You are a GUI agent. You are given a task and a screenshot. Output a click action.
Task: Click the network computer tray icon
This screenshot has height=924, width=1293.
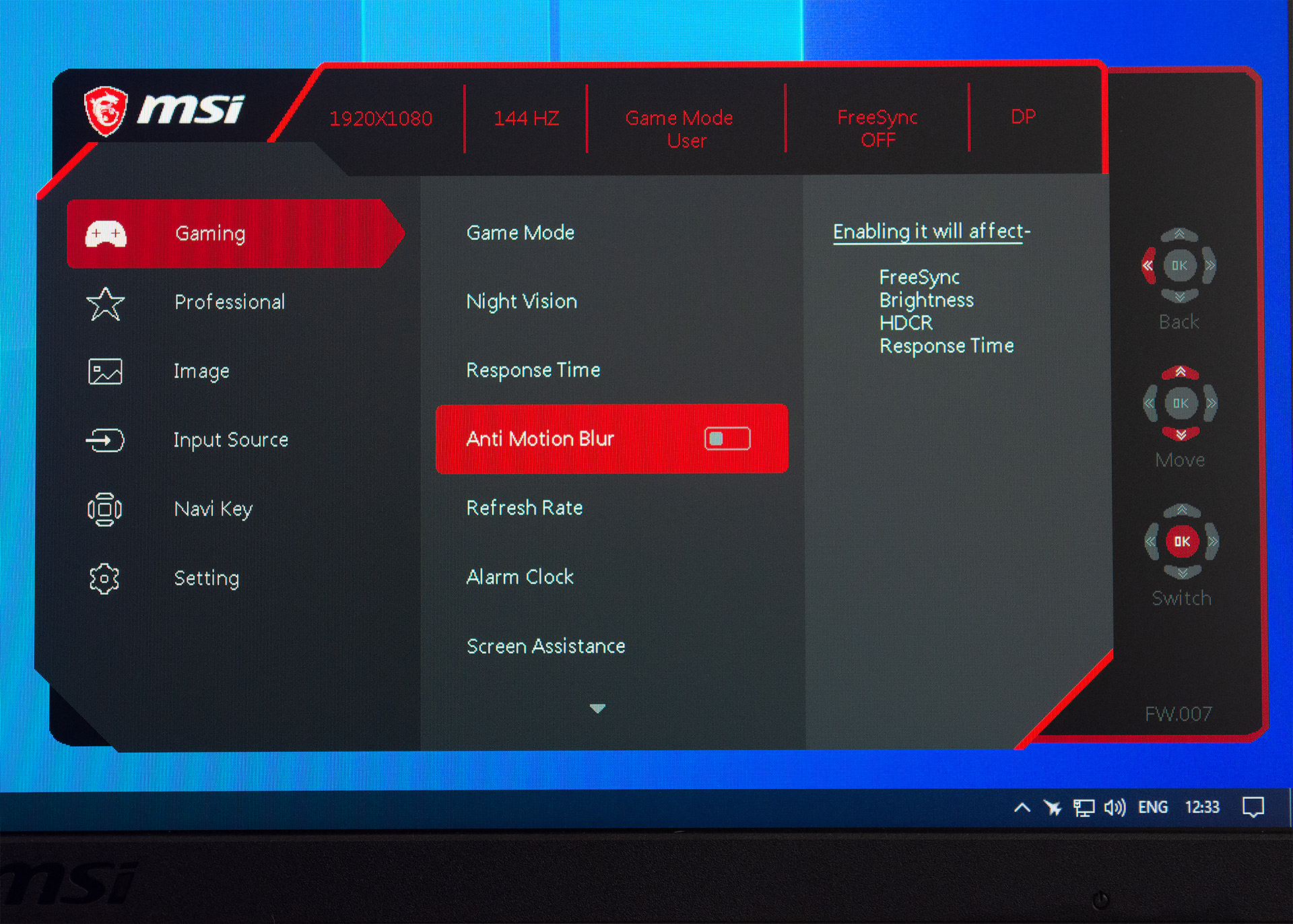click(x=1084, y=807)
